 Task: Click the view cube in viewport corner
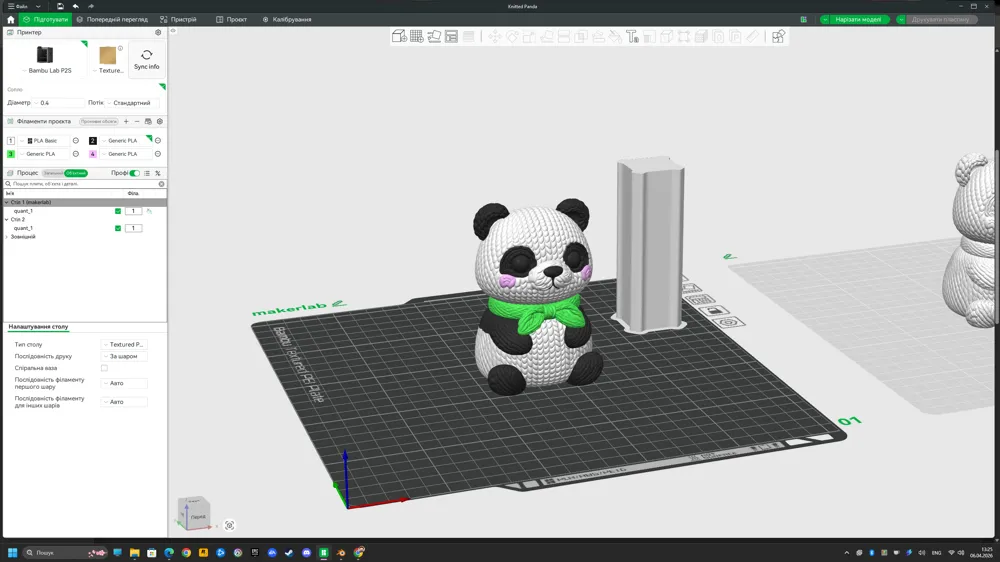tap(194, 513)
